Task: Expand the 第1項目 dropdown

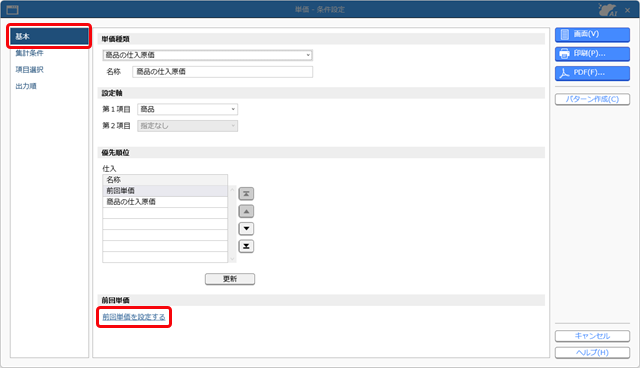Action: (x=187, y=109)
